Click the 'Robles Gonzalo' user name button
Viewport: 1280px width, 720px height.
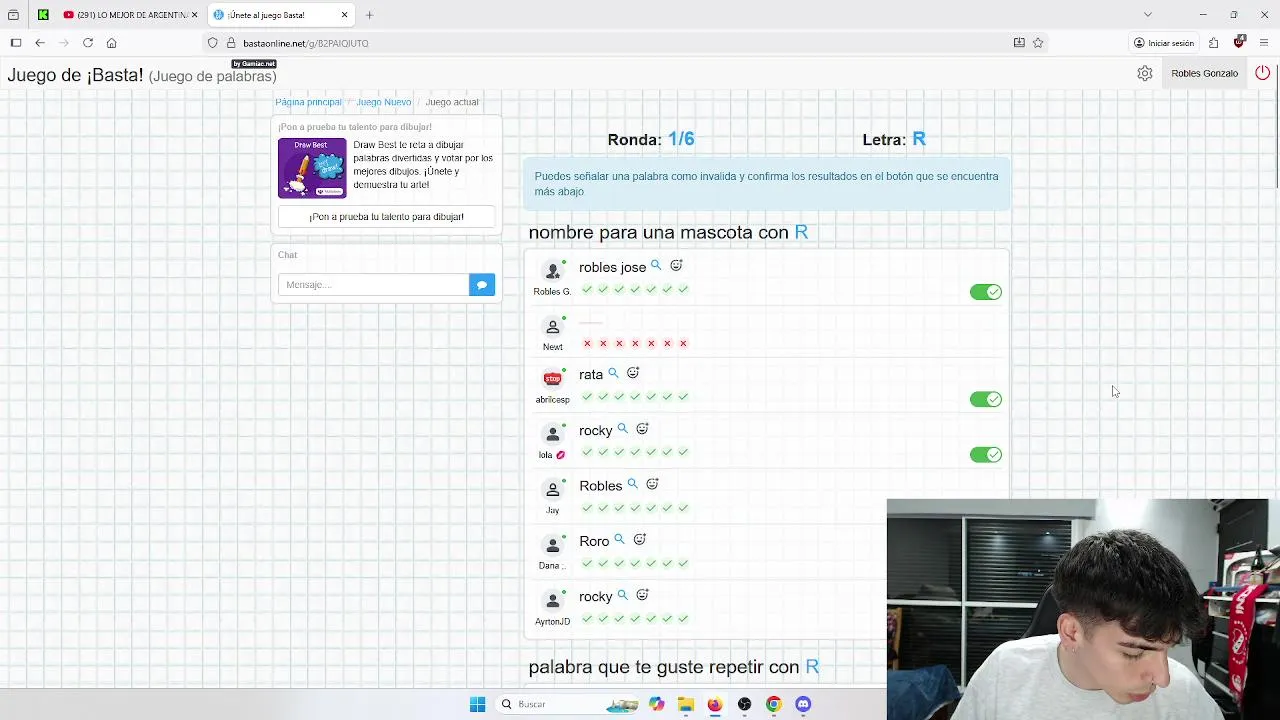[x=1204, y=73]
